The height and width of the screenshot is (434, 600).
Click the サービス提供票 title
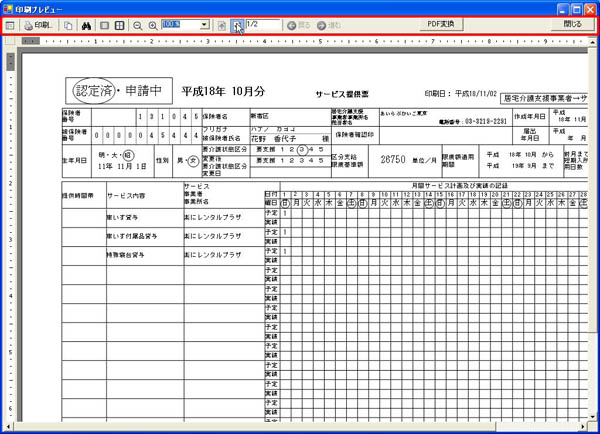[x=342, y=94]
